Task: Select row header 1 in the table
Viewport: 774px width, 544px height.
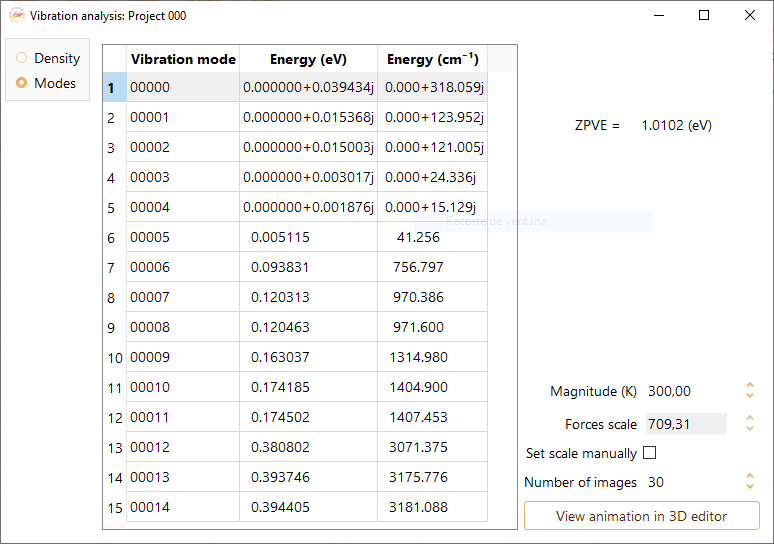Action: 115,87
